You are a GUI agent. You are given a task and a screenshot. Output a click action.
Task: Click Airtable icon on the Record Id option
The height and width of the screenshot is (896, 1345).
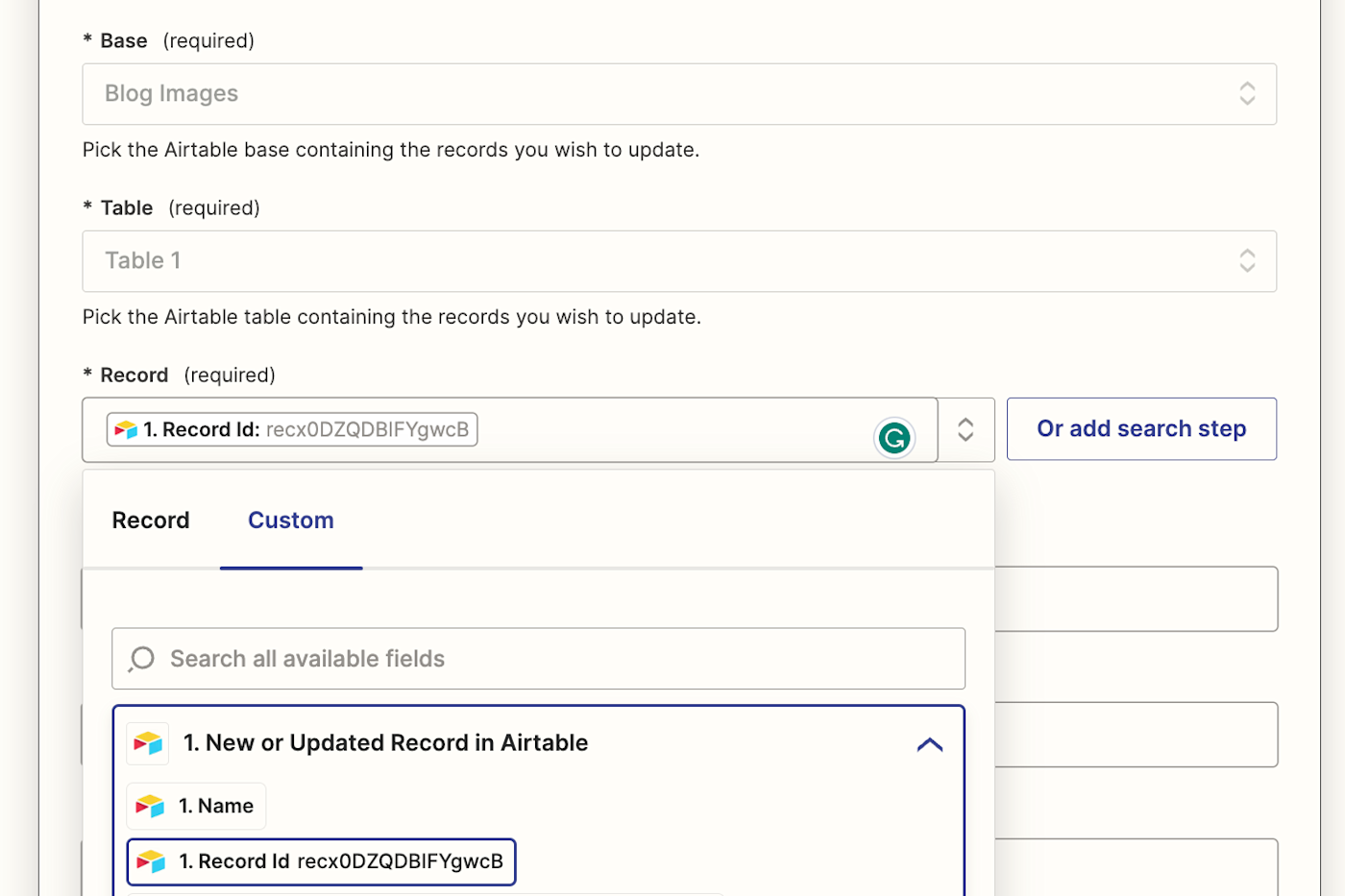tap(151, 861)
